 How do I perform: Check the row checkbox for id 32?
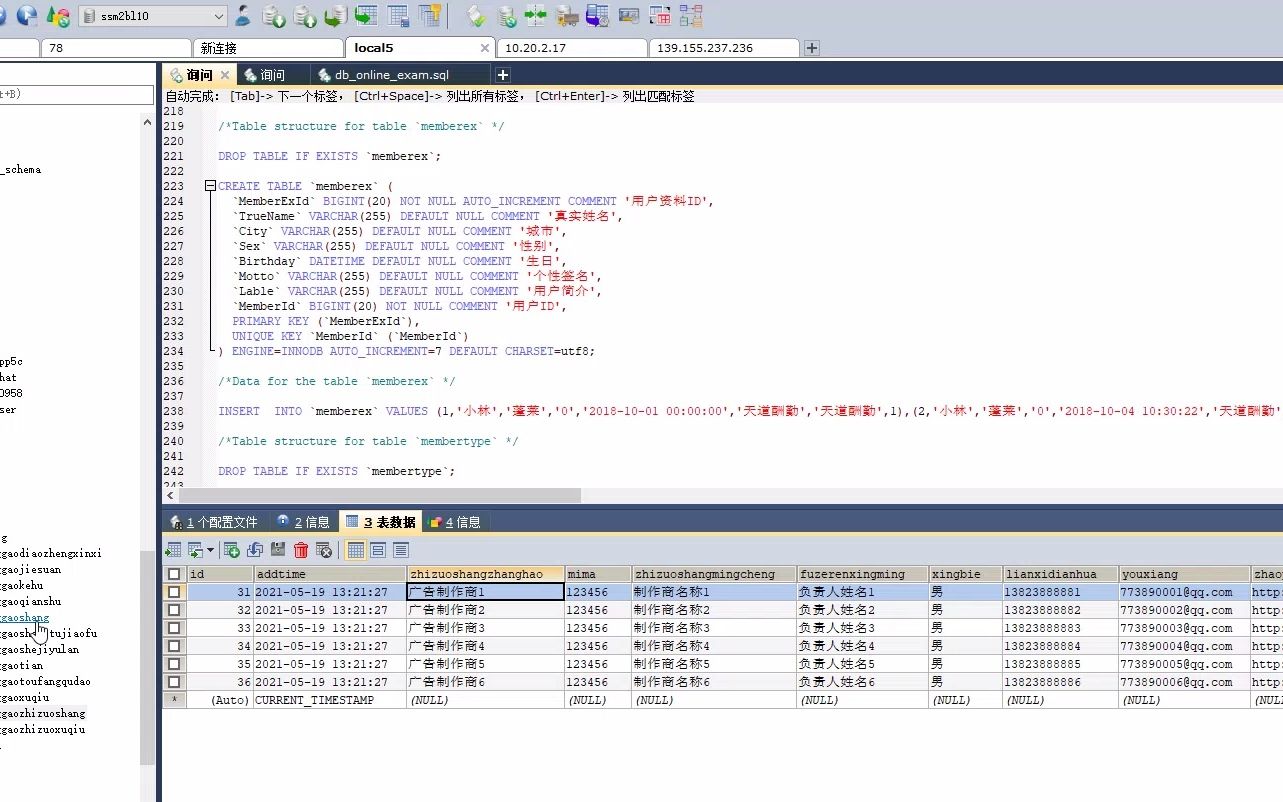pyautogui.click(x=174, y=610)
